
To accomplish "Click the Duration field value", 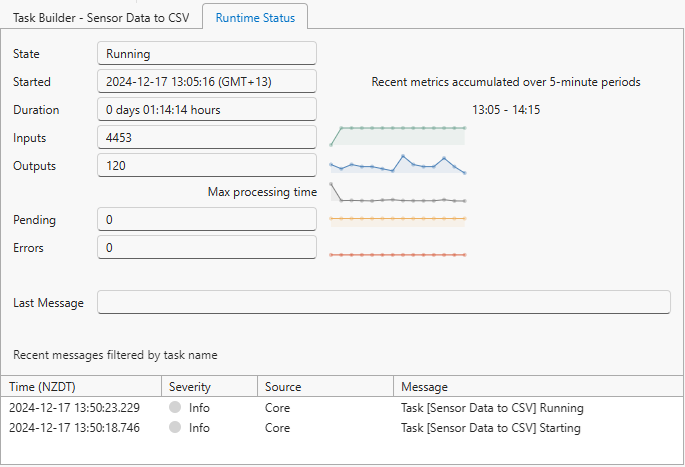I will click(207, 109).
